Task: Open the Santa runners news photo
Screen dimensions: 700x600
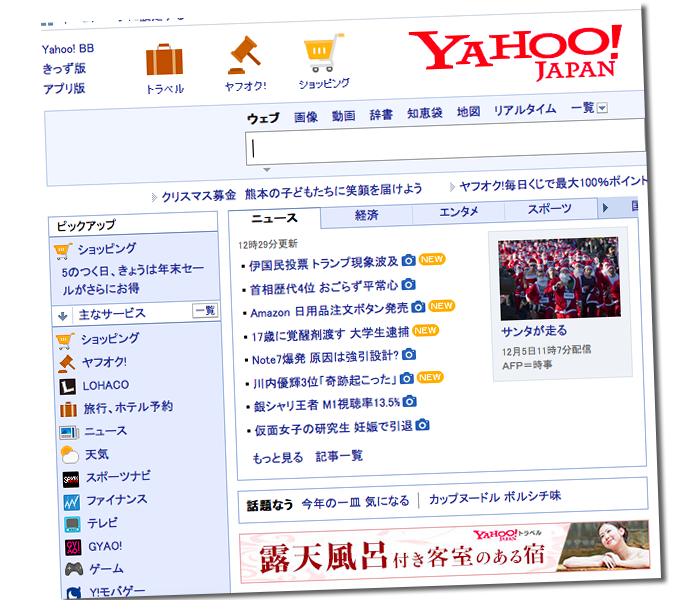Action: coord(559,279)
